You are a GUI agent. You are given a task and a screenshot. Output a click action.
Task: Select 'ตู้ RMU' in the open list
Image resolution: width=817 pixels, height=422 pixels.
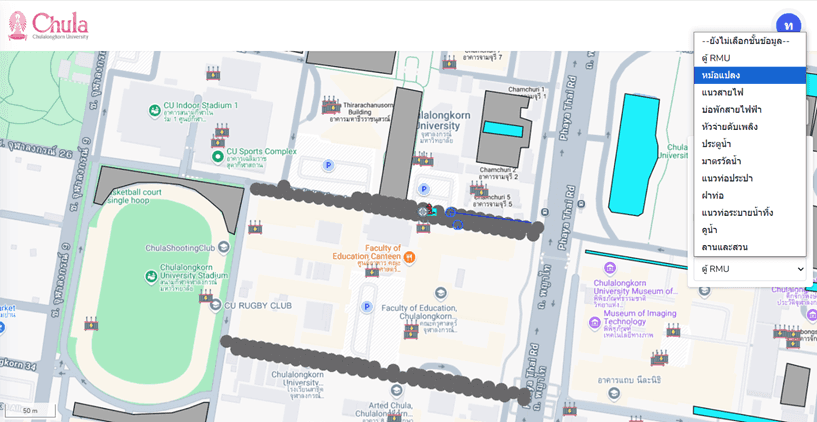(x=750, y=58)
